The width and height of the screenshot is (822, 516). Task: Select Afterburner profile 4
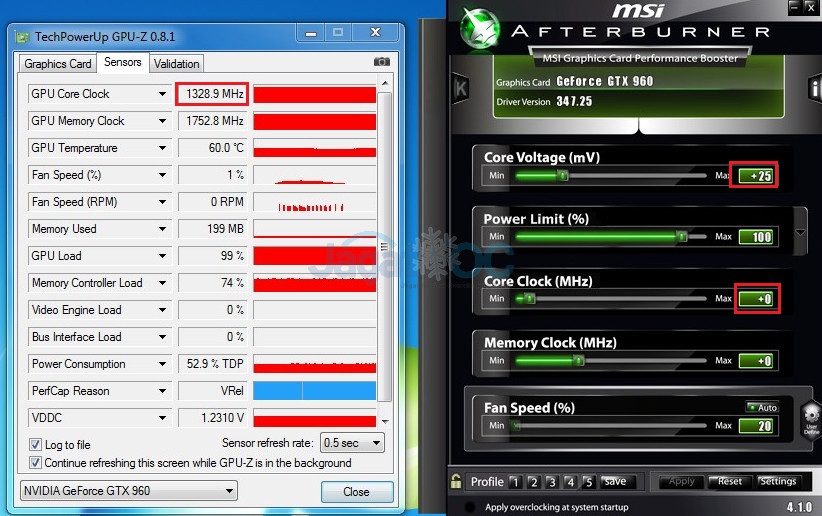(x=570, y=482)
